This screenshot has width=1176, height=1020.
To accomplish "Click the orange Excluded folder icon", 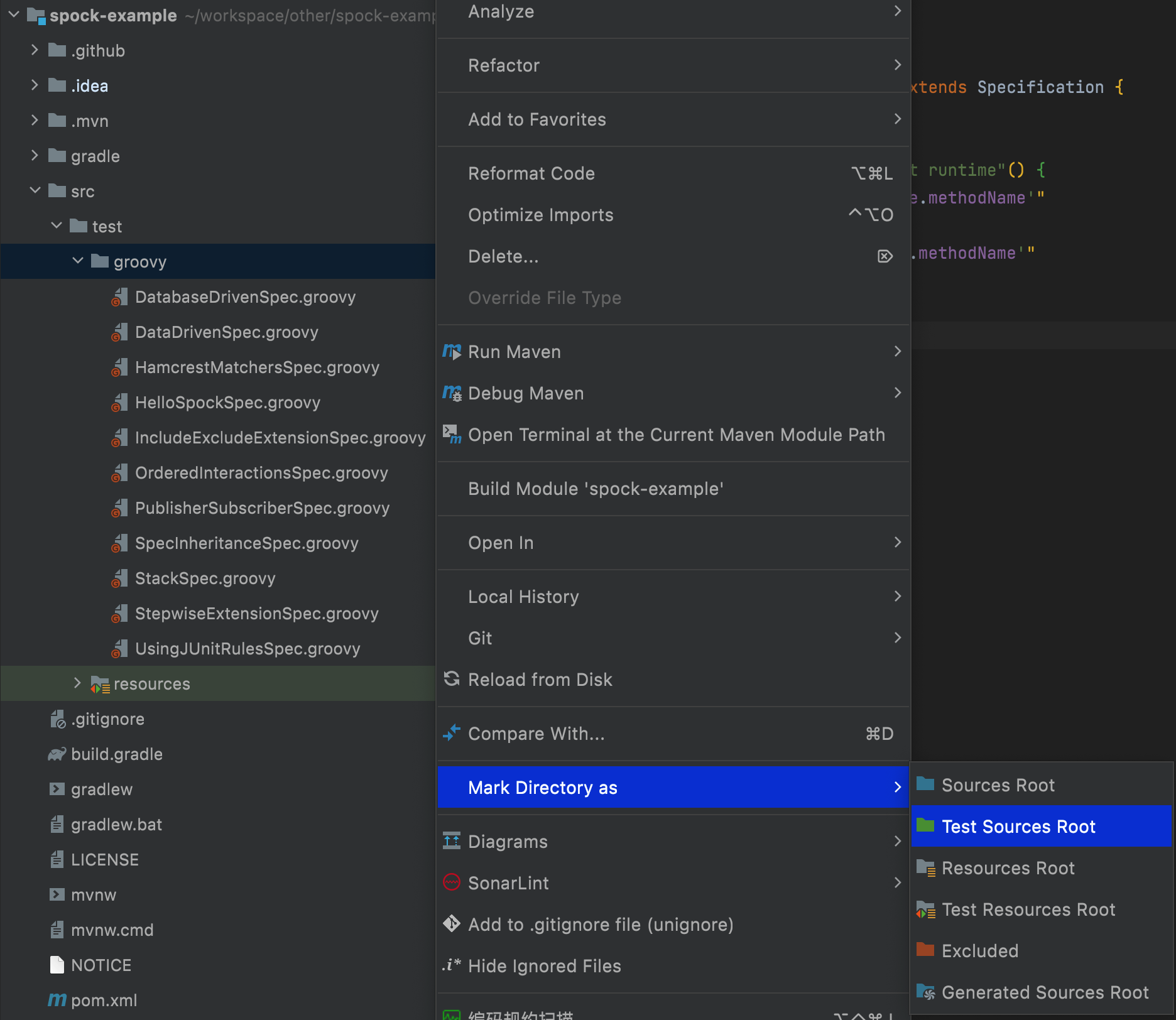I will tap(925, 949).
